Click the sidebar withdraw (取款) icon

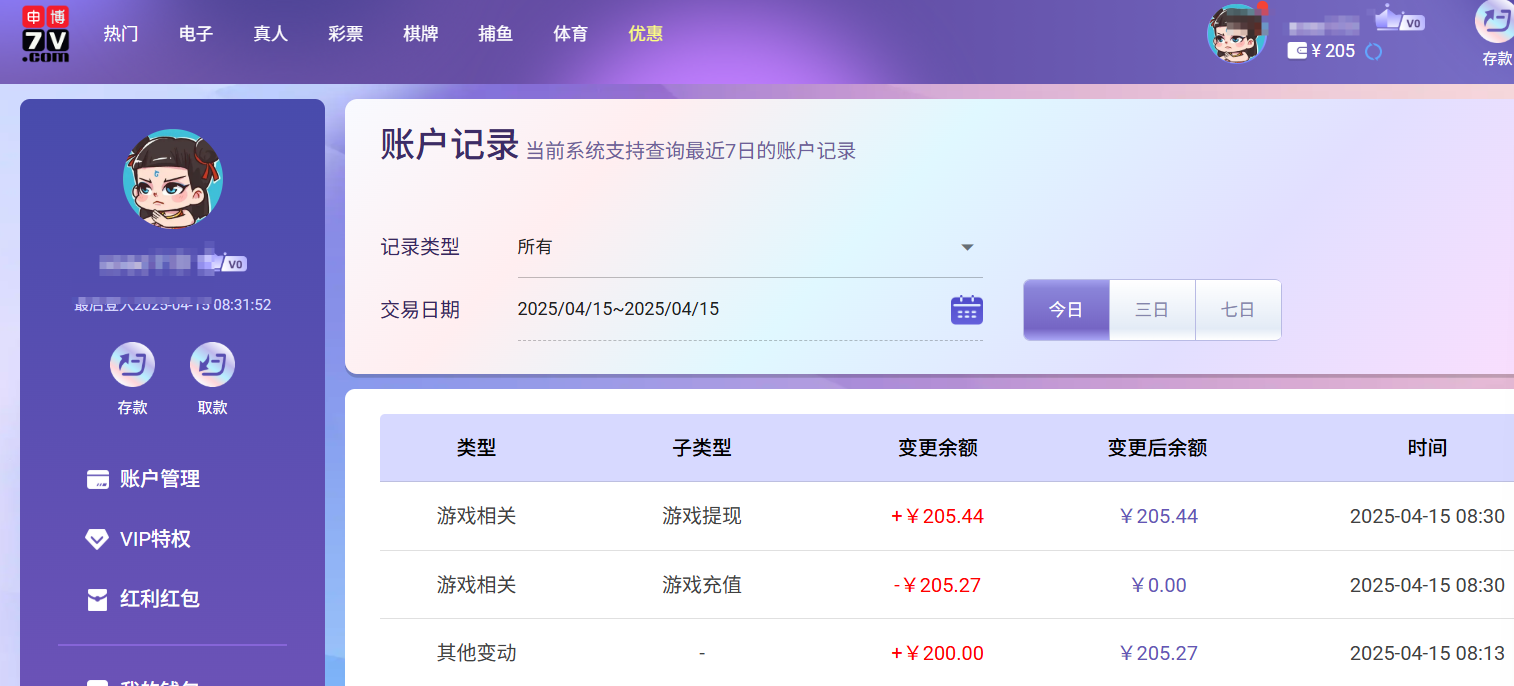point(212,365)
